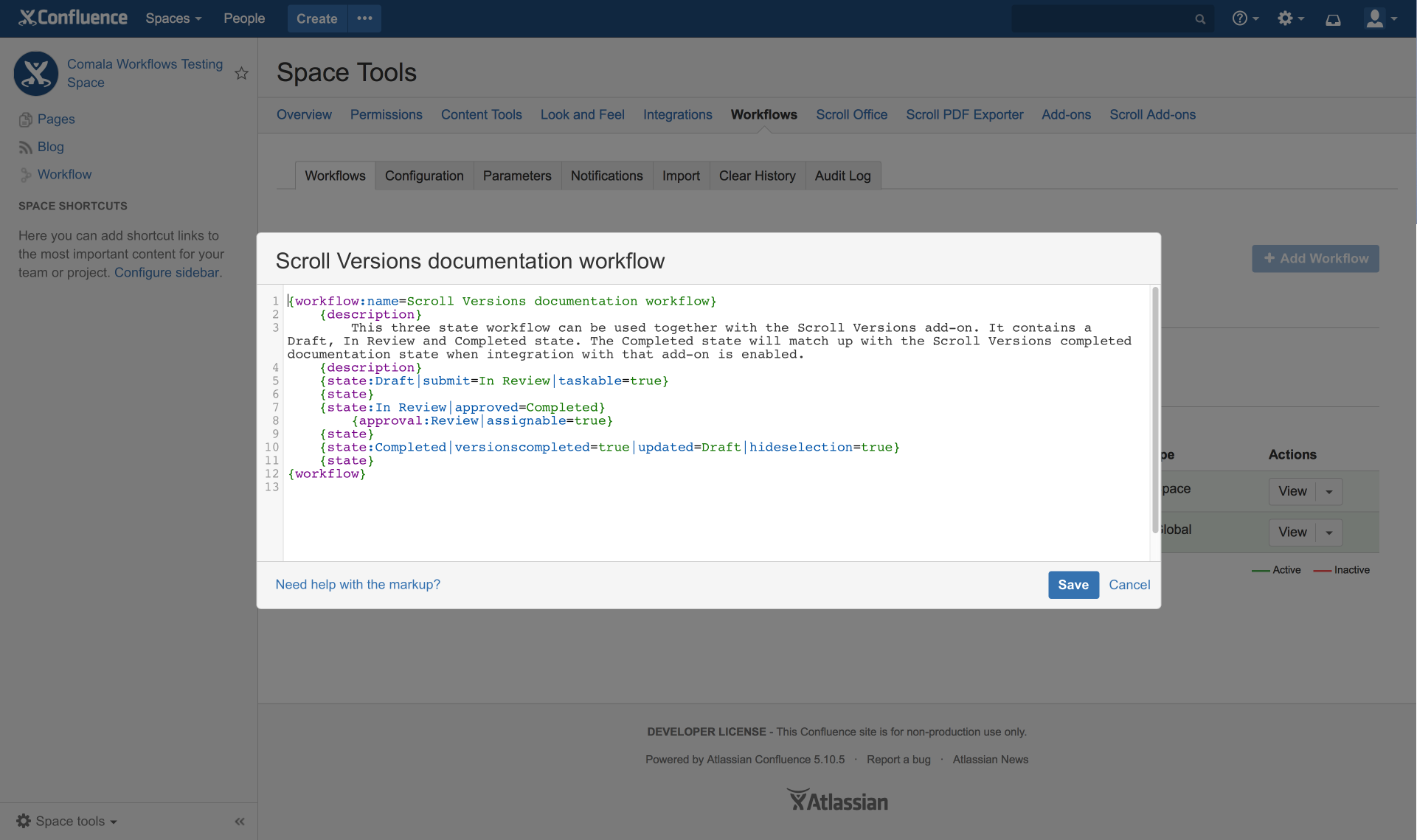
Task: Open the Scroll PDF Exporter tab
Action: pos(965,114)
